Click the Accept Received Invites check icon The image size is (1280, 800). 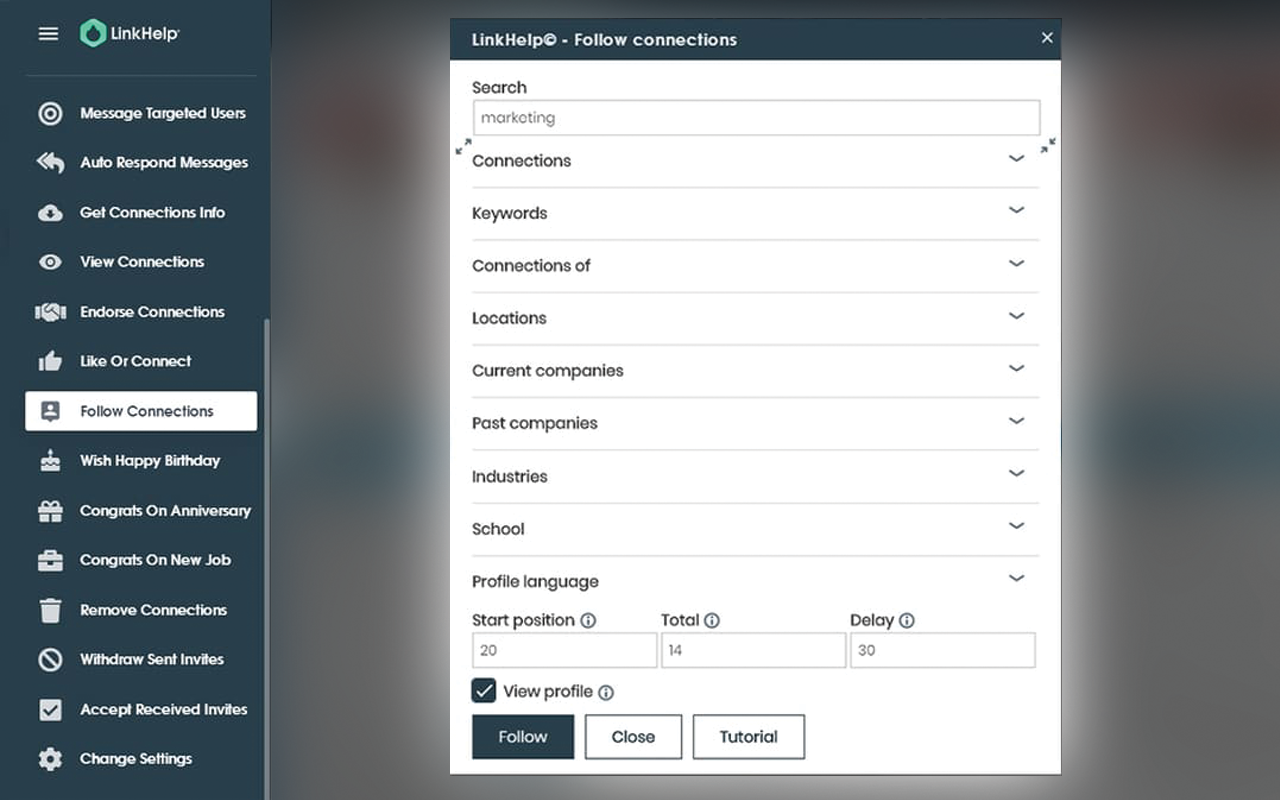50,709
